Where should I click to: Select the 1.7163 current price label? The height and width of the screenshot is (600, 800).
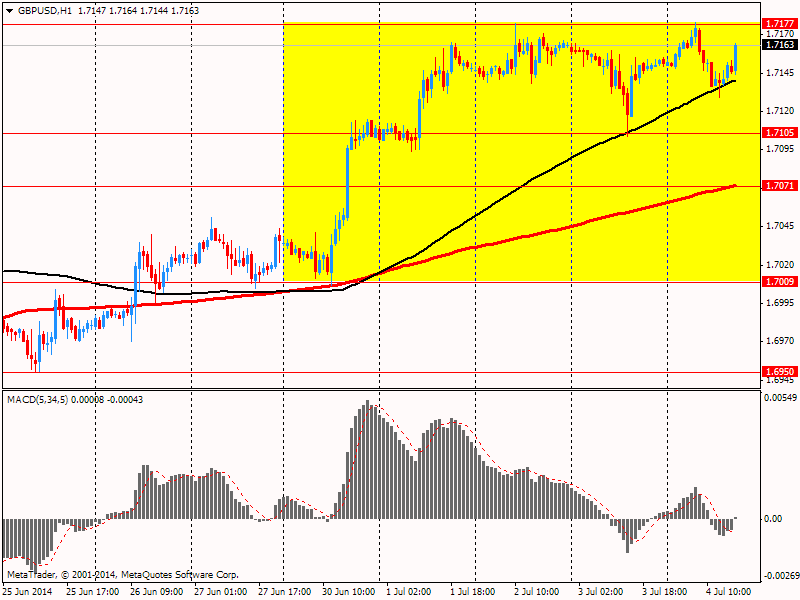click(x=780, y=45)
